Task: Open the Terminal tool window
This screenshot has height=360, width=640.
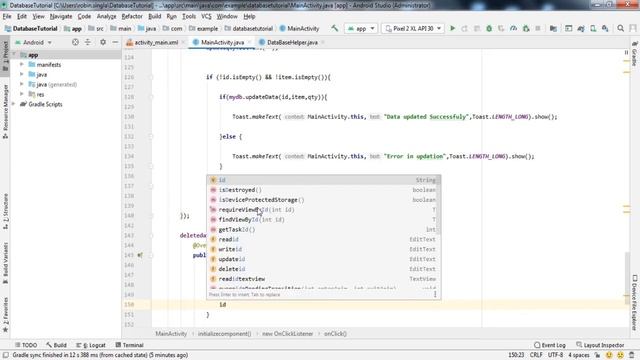Action: [129, 345]
